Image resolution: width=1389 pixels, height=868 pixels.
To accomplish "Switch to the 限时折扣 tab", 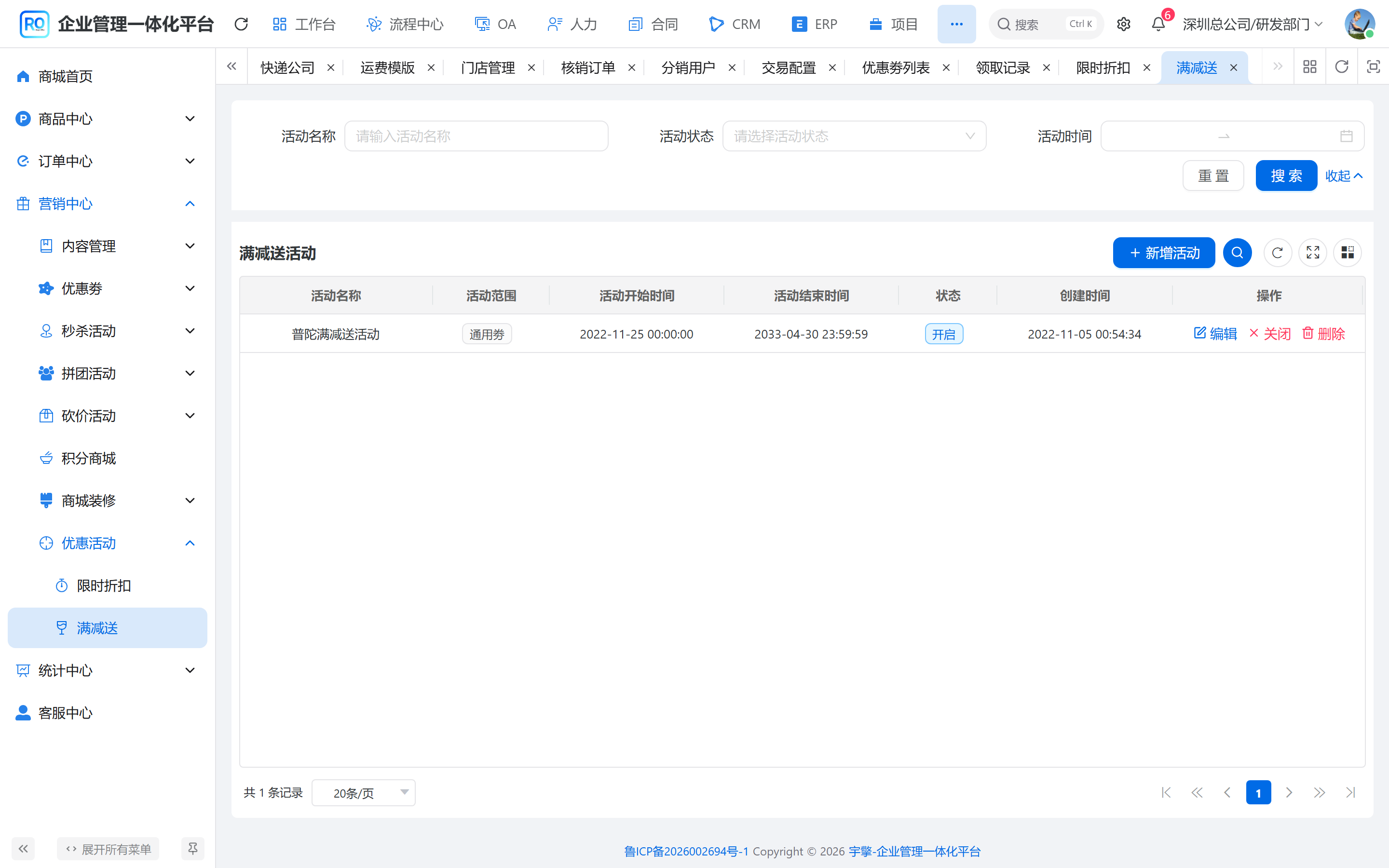I will (1103, 68).
